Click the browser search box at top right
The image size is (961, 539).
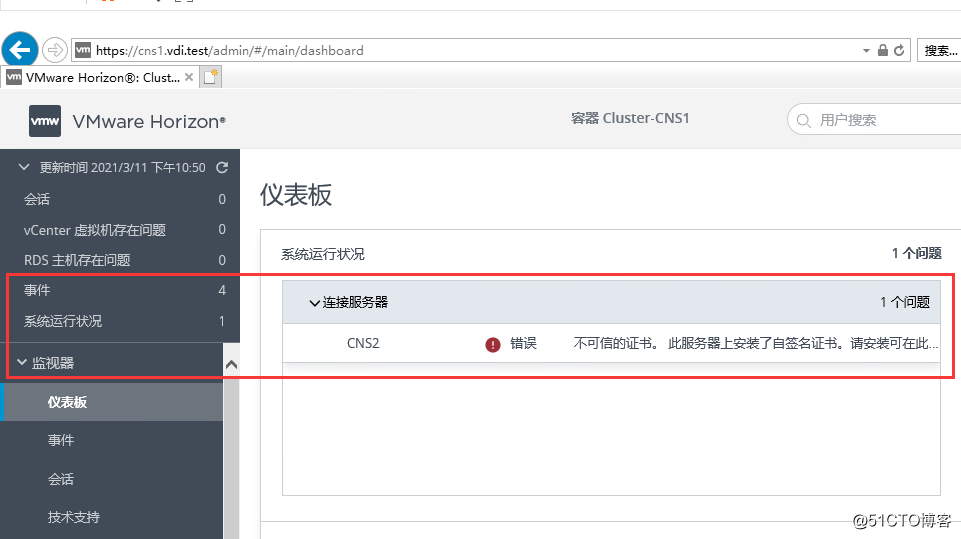click(940, 50)
